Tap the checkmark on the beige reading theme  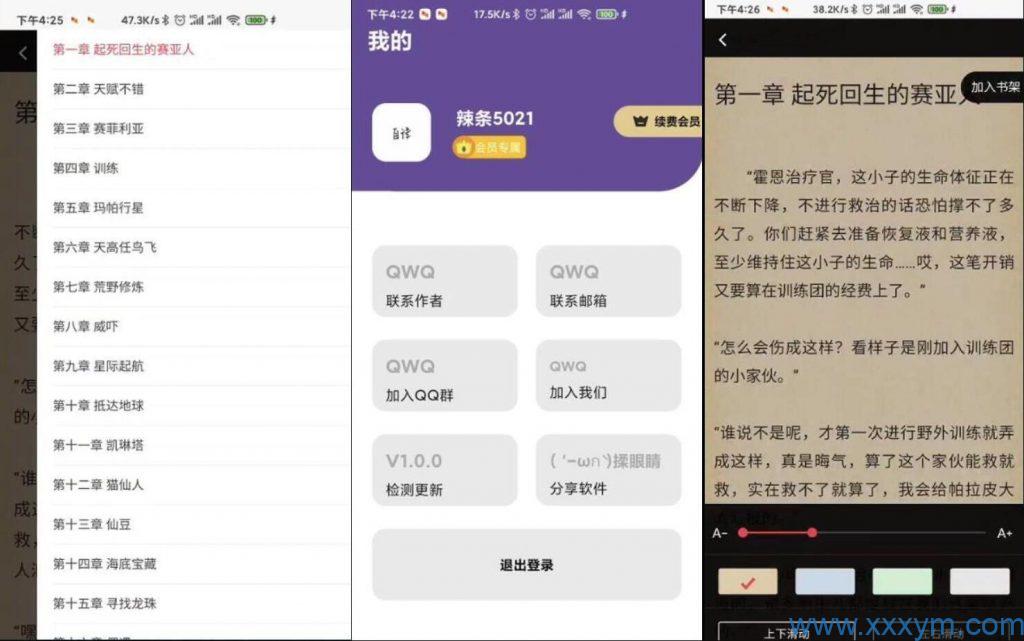[748, 582]
